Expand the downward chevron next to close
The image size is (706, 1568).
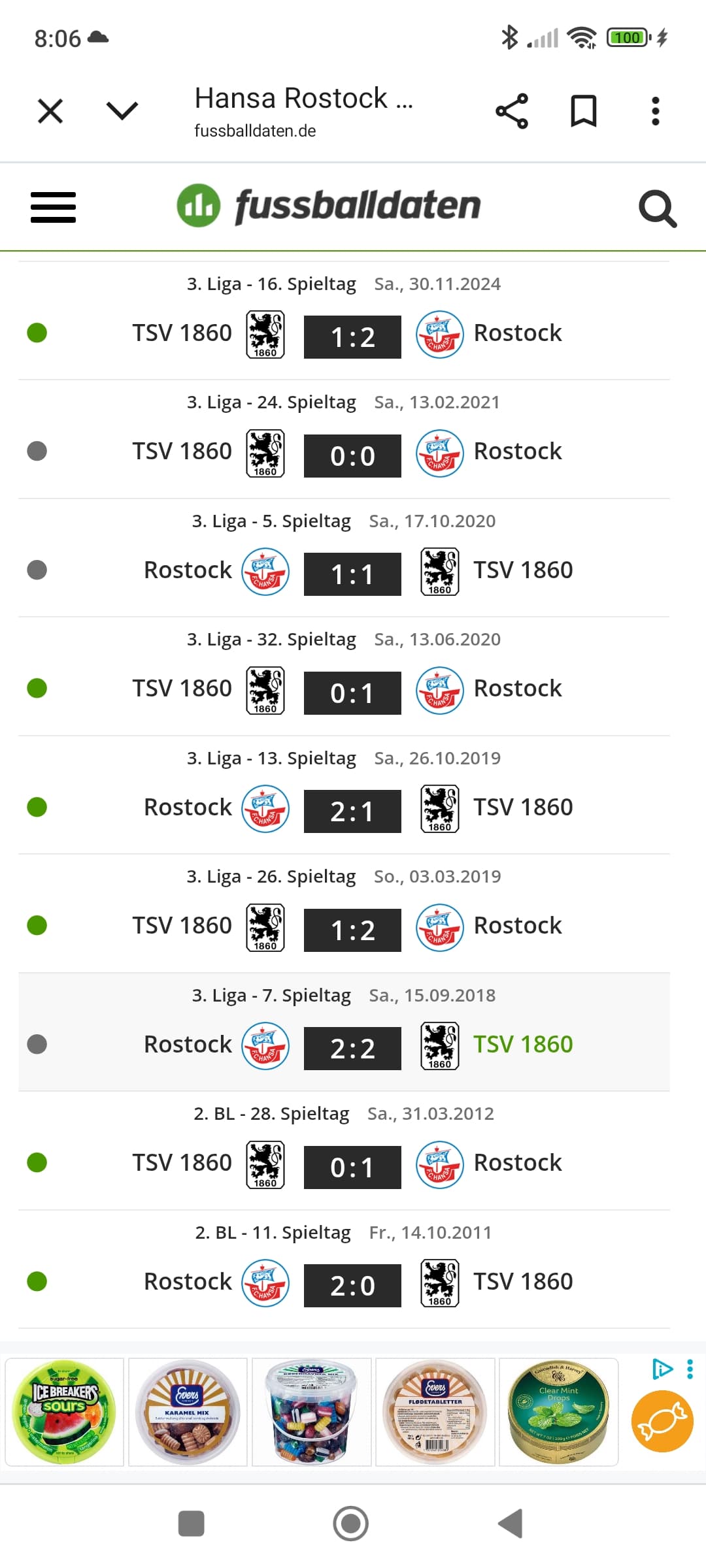click(x=122, y=111)
